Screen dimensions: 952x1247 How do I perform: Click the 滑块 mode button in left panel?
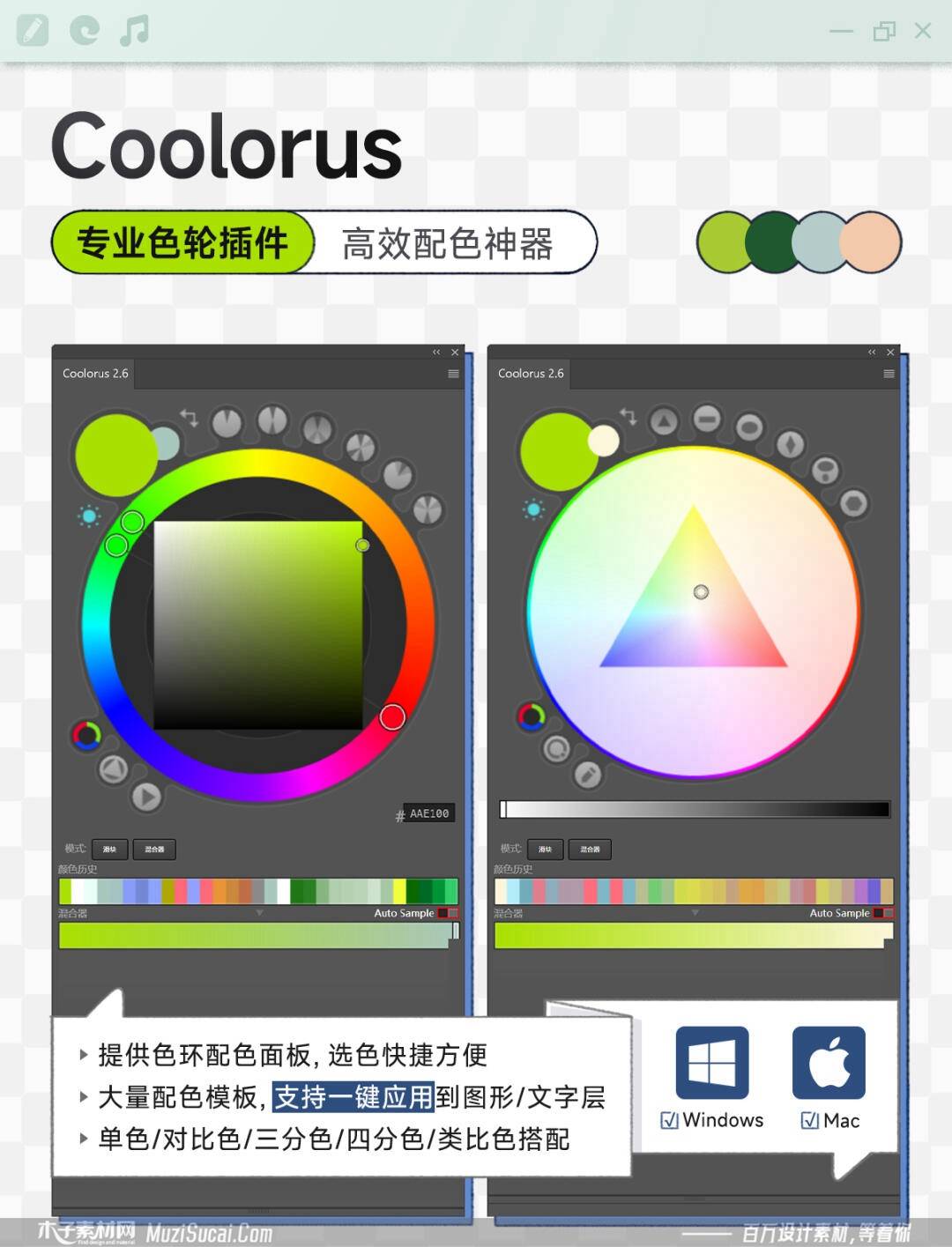[110, 850]
